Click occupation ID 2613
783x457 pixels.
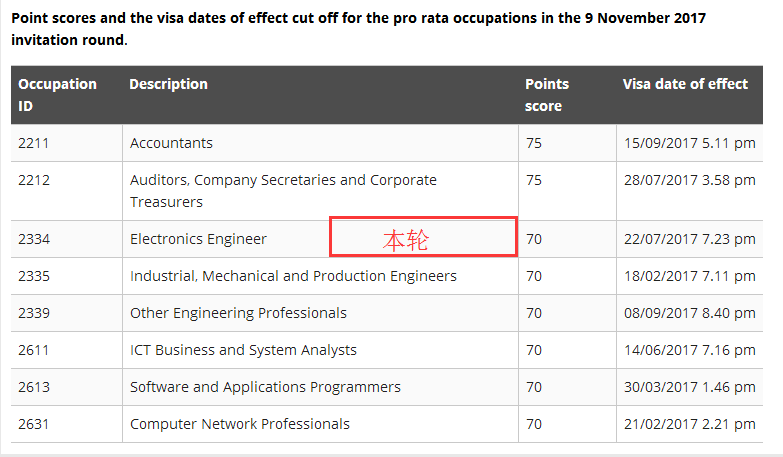point(33,387)
